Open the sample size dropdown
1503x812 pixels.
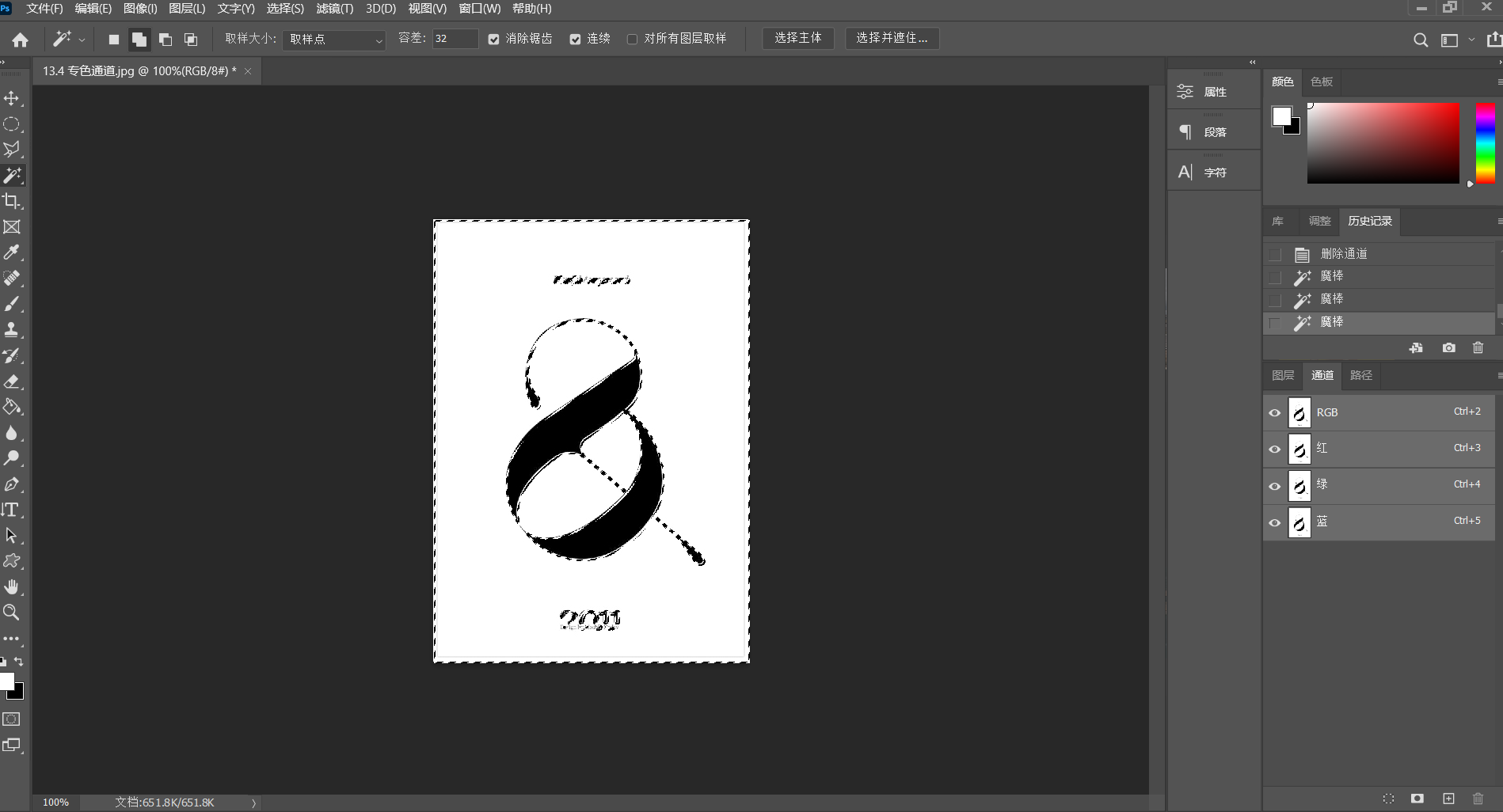pyautogui.click(x=334, y=40)
